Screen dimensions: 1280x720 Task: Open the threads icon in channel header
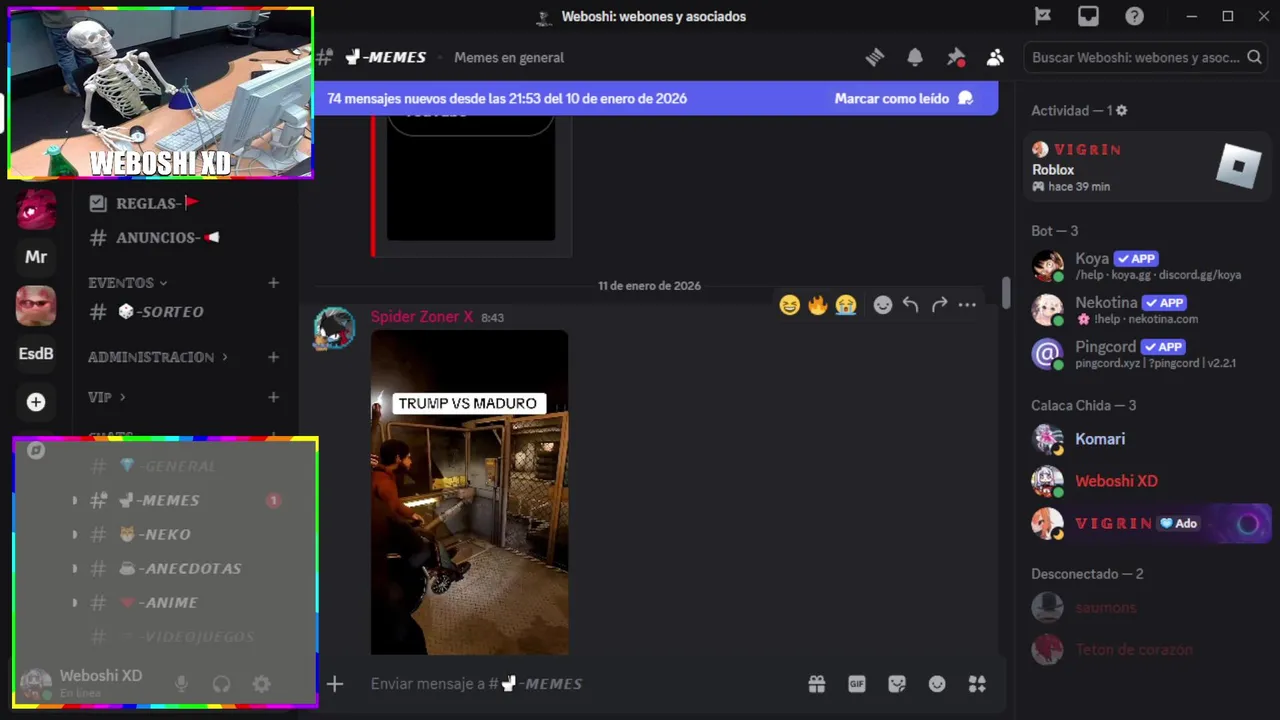click(x=875, y=58)
